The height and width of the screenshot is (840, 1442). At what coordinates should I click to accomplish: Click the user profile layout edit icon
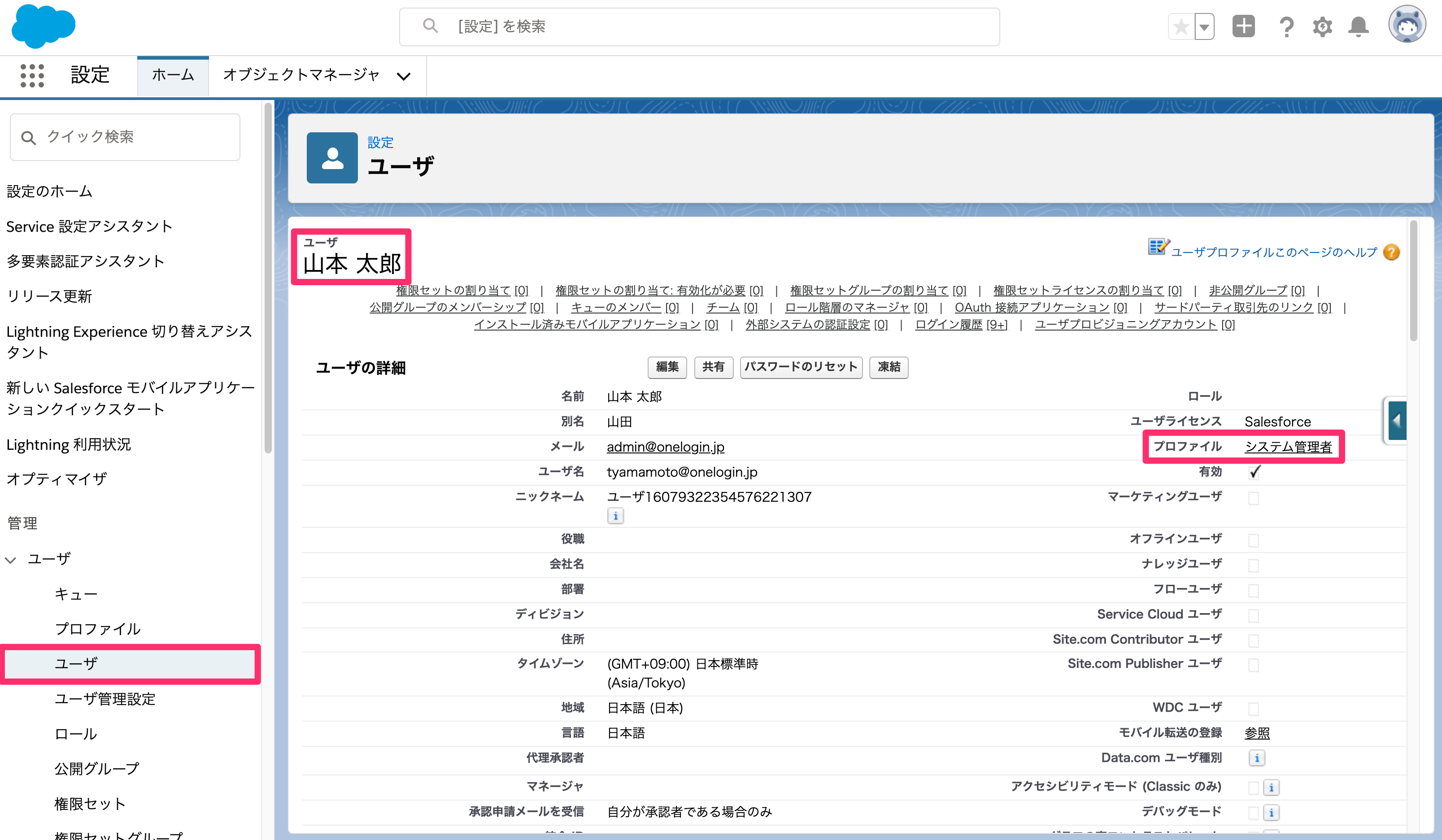click(x=1158, y=247)
